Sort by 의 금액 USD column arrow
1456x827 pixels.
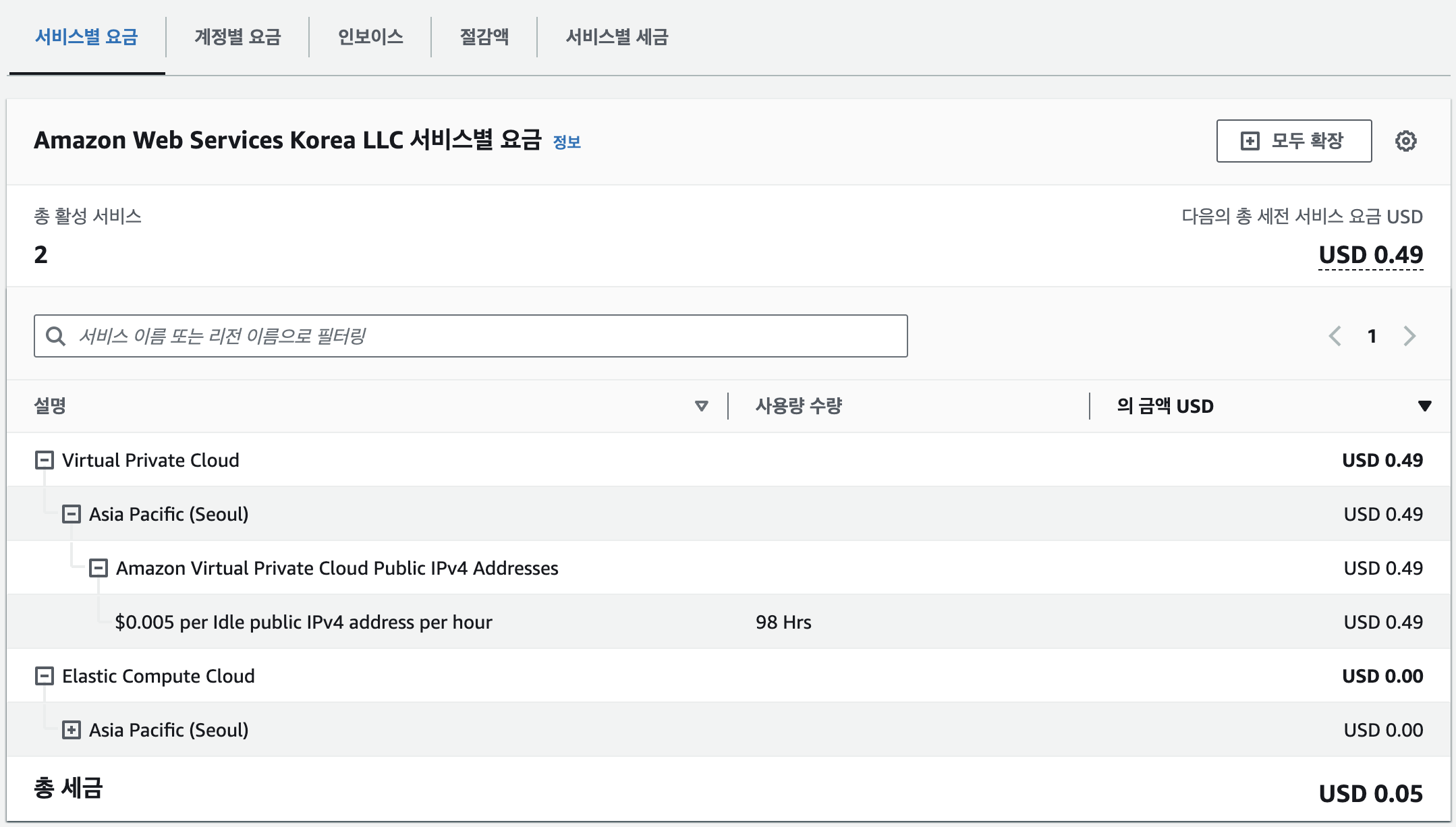point(1424,406)
